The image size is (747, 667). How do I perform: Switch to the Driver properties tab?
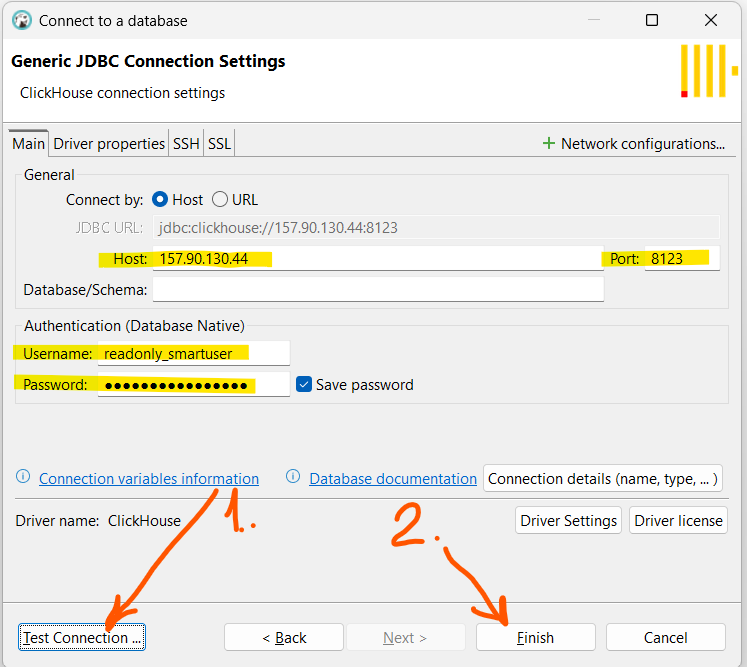109,144
